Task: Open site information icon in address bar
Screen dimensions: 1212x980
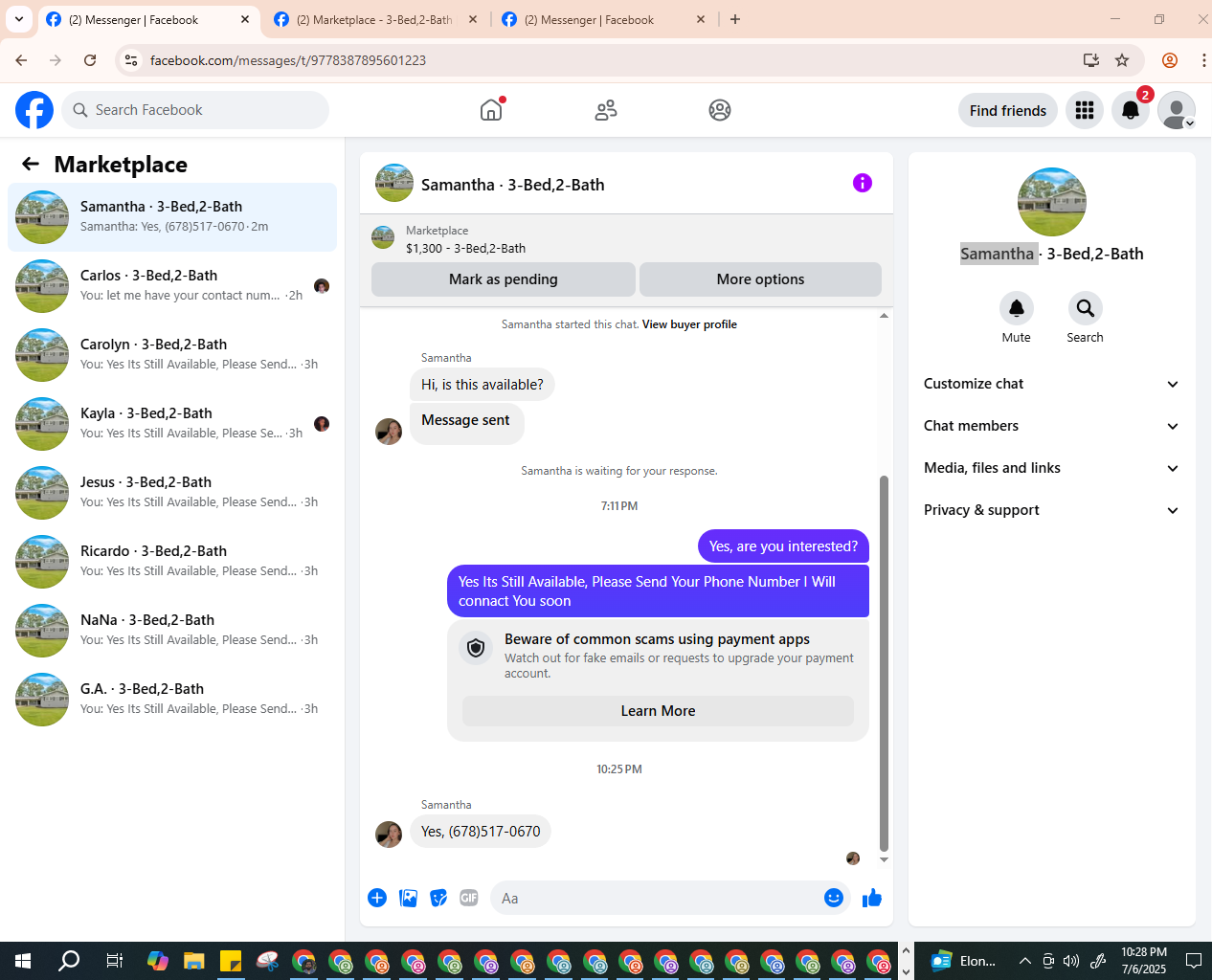Action: [131, 60]
